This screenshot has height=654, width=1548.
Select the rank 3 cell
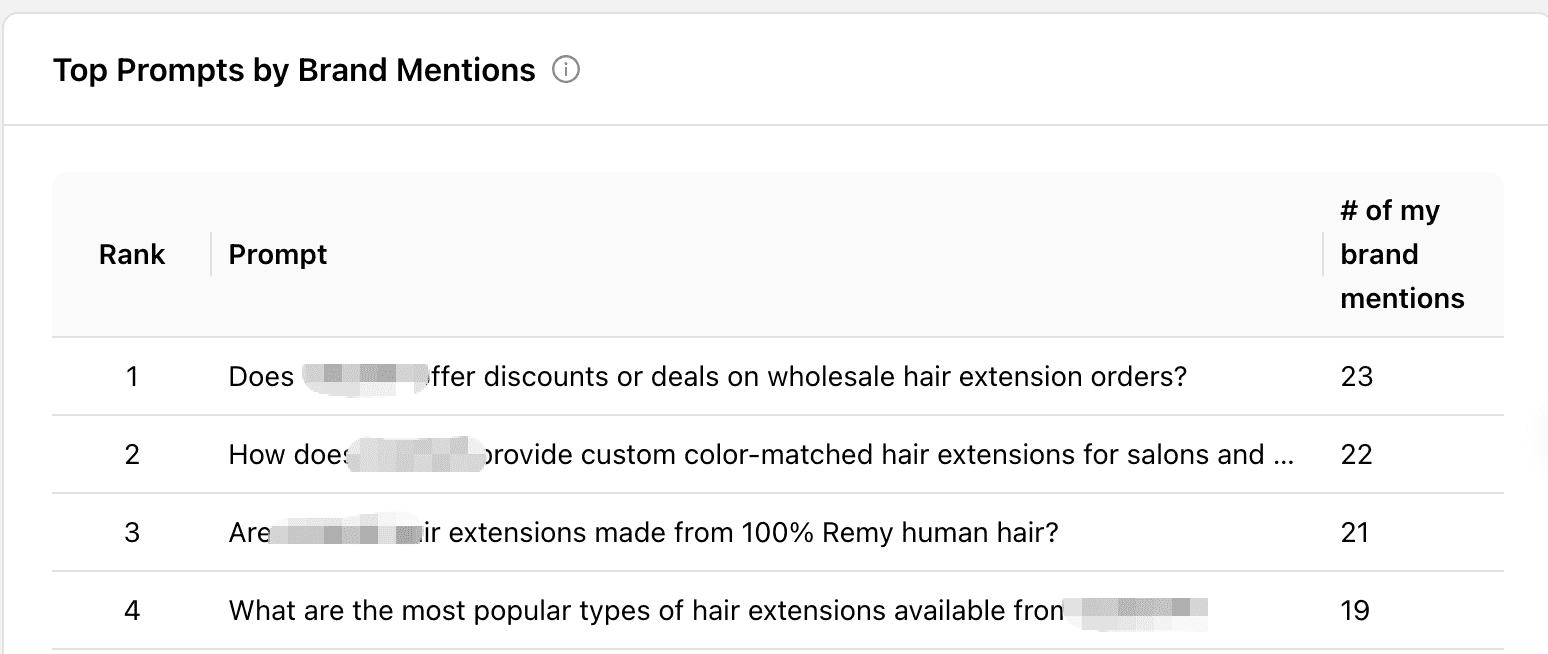pyautogui.click(x=132, y=533)
